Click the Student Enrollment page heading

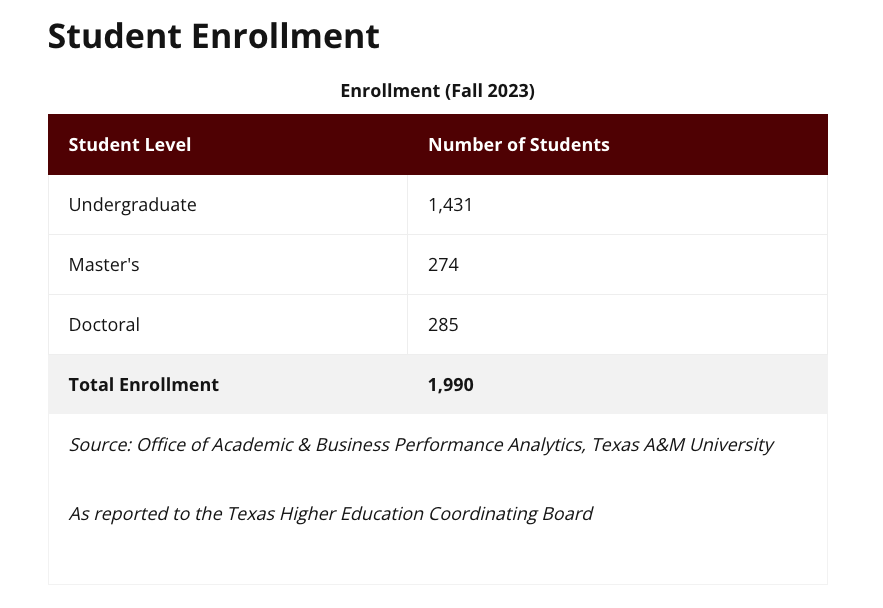[x=213, y=37]
